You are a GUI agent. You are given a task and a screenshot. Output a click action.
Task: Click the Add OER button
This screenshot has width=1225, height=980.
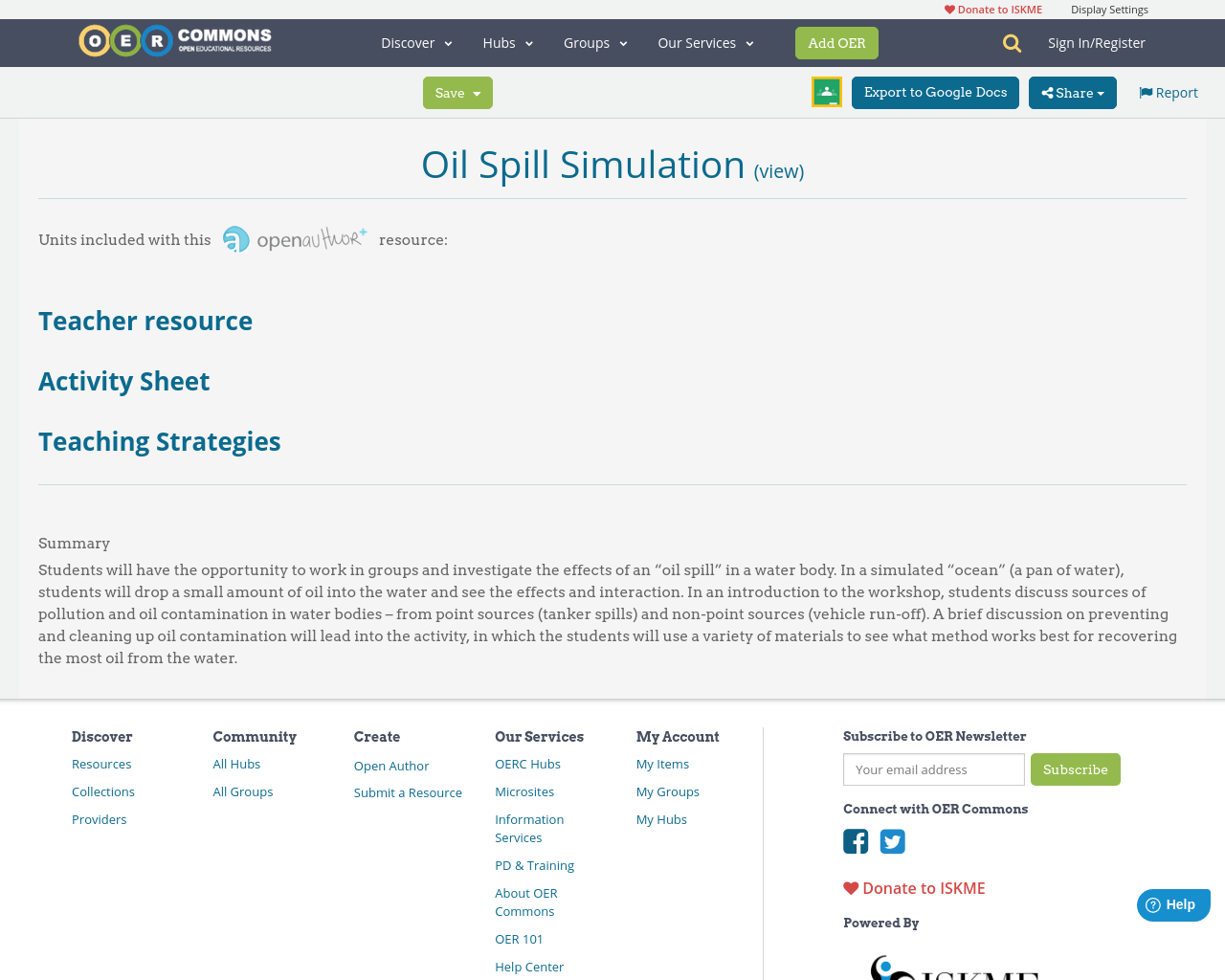click(836, 41)
